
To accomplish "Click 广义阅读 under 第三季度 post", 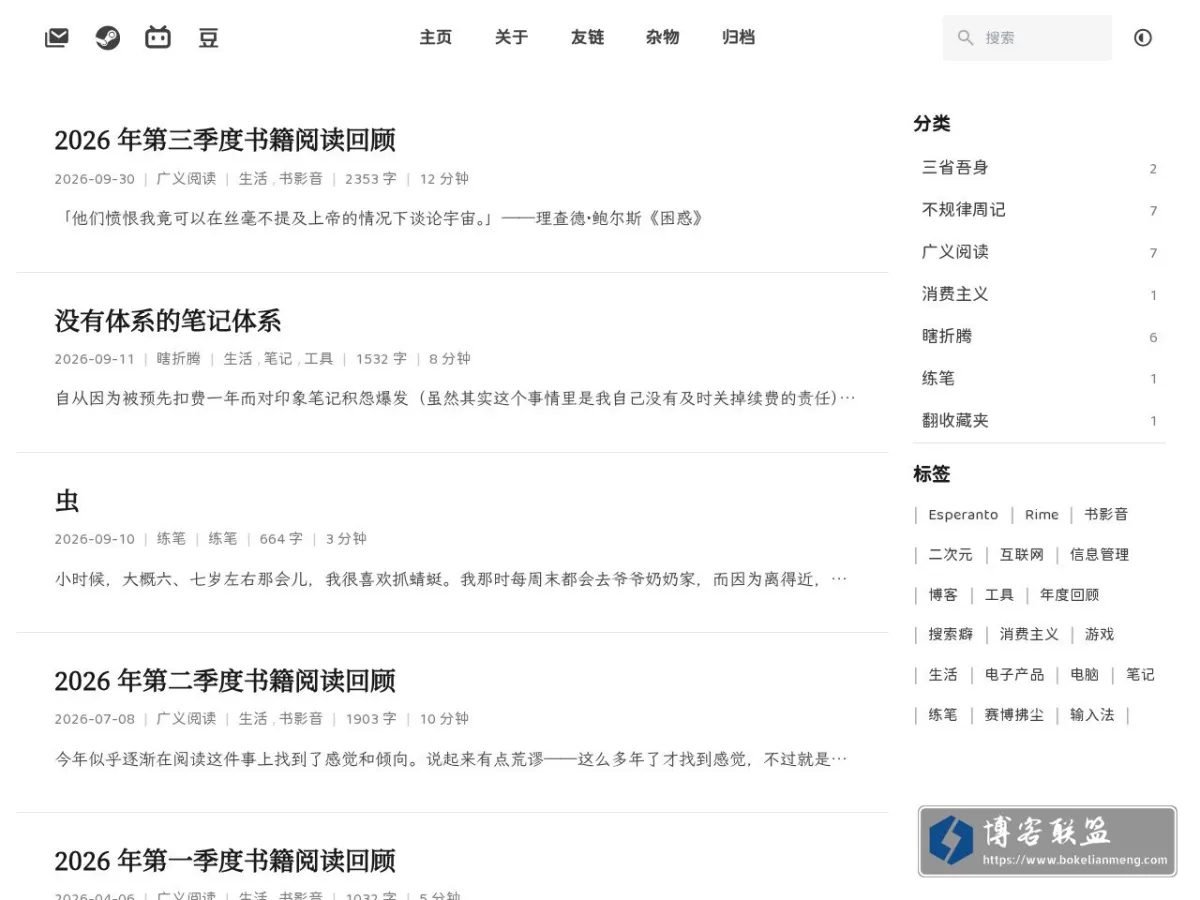I will coord(186,179).
